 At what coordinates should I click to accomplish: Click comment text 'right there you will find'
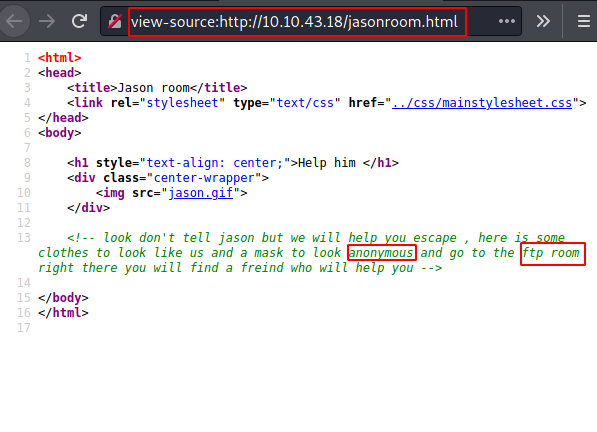[128, 268]
